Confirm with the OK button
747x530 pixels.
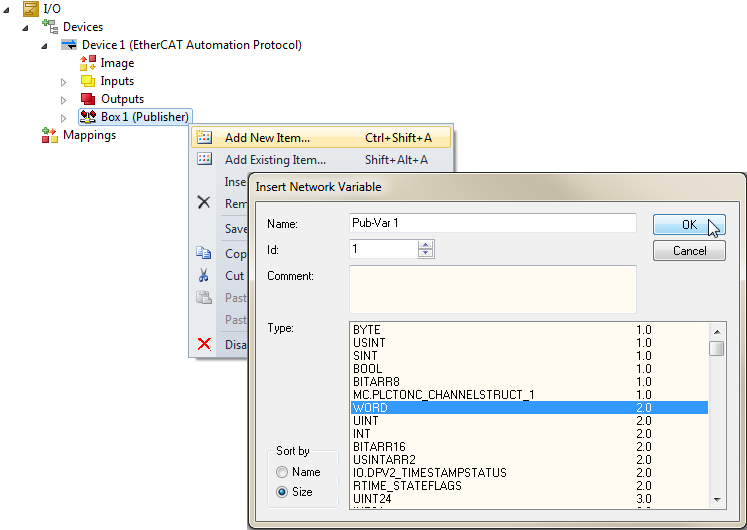[689, 225]
